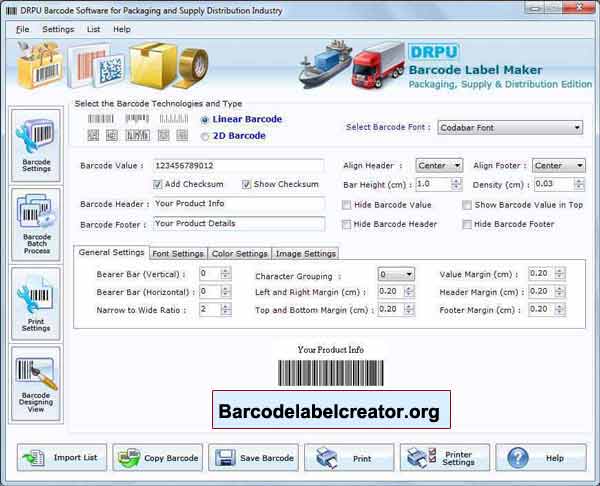The image size is (600, 486).
Task: Enable Hide Barcode Value checkbox
Action: click(x=346, y=205)
